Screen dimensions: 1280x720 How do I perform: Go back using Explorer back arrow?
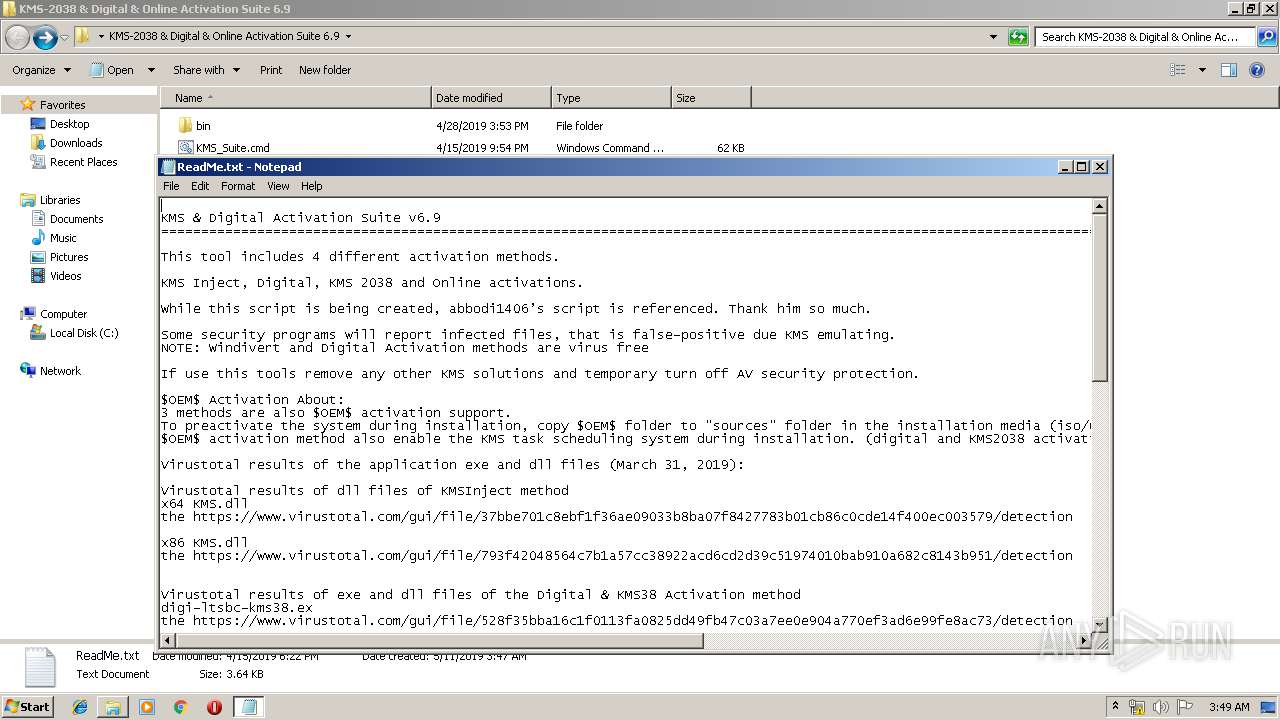click(x=17, y=37)
